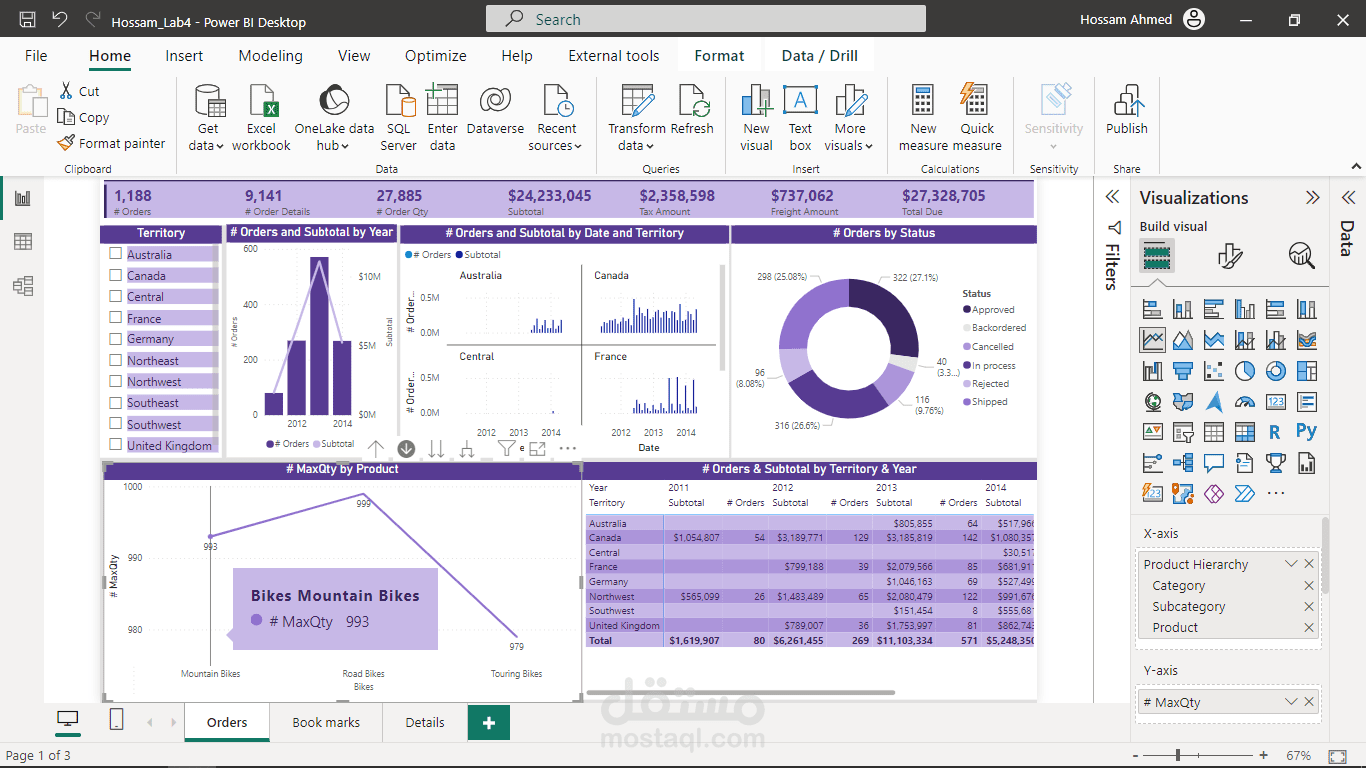Click the New measure button

click(922, 117)
